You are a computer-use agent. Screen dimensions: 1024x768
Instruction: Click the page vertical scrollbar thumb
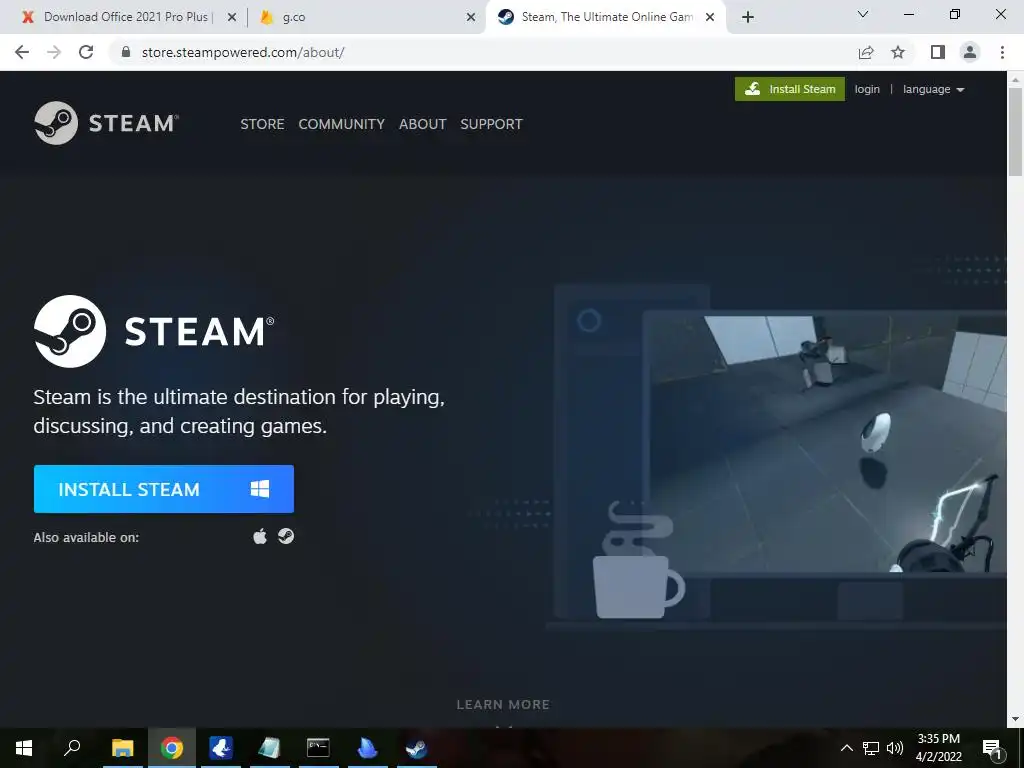pos(1015,131)
